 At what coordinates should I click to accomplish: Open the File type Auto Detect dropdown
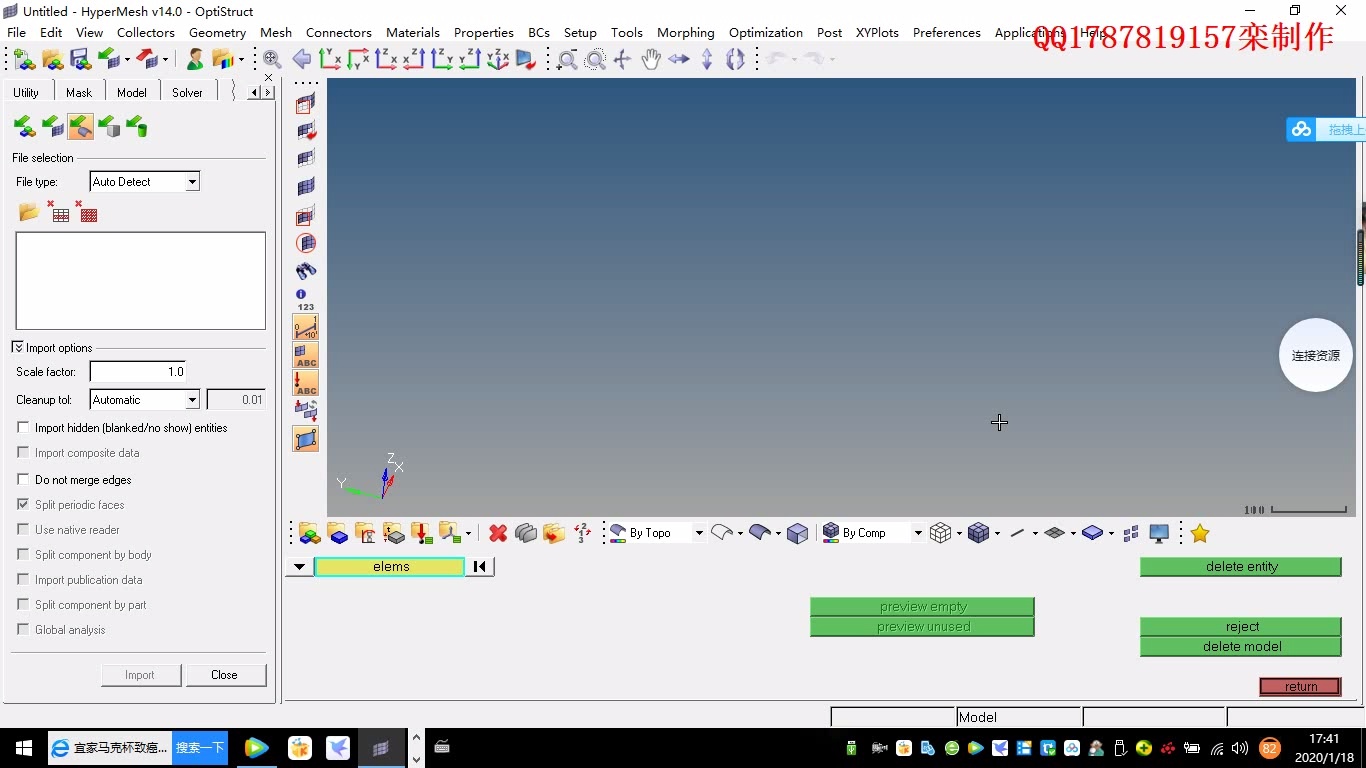[x=193, y=181]
